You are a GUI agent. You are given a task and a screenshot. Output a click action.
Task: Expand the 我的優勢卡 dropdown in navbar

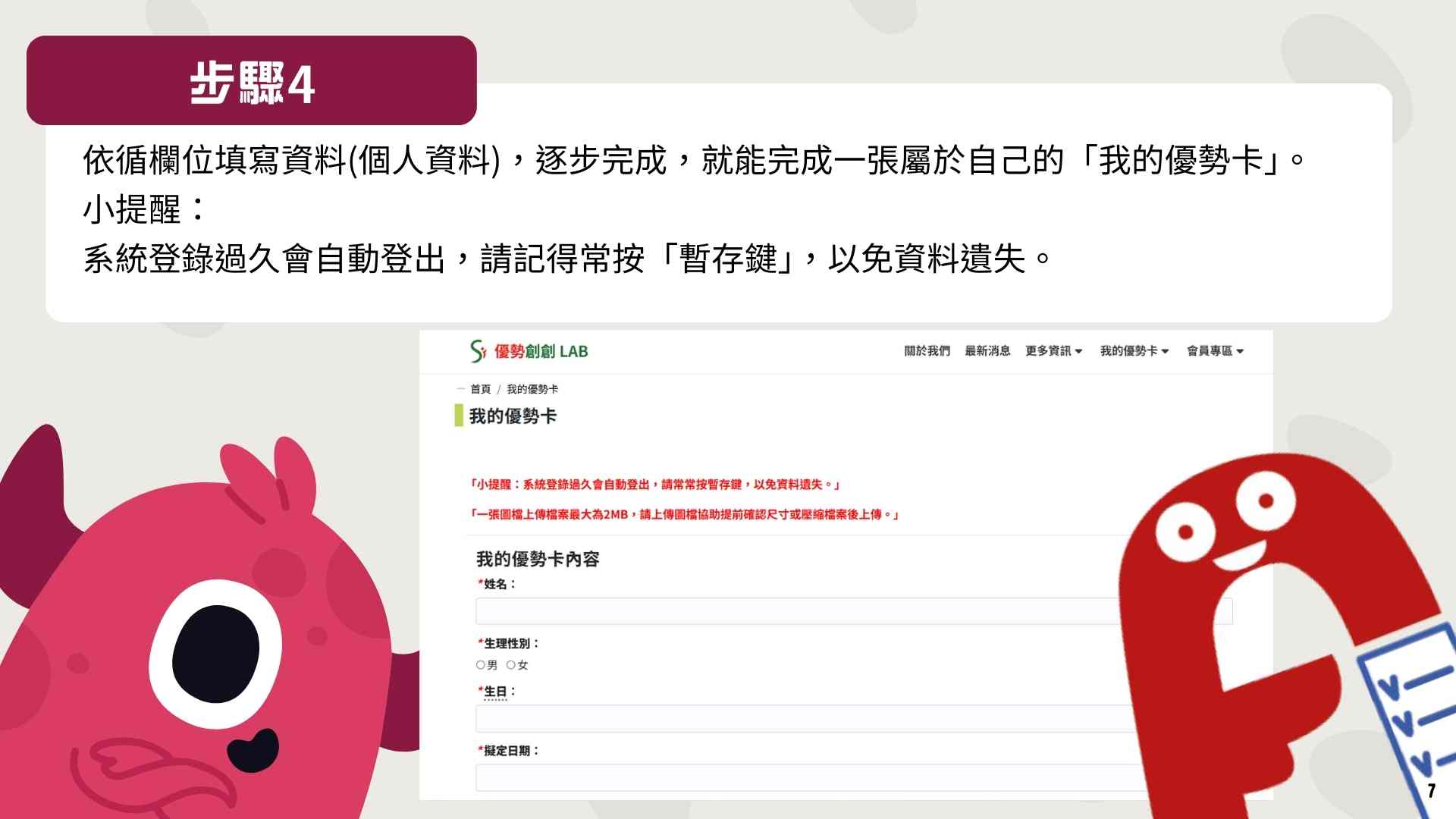coord(1134,350)
